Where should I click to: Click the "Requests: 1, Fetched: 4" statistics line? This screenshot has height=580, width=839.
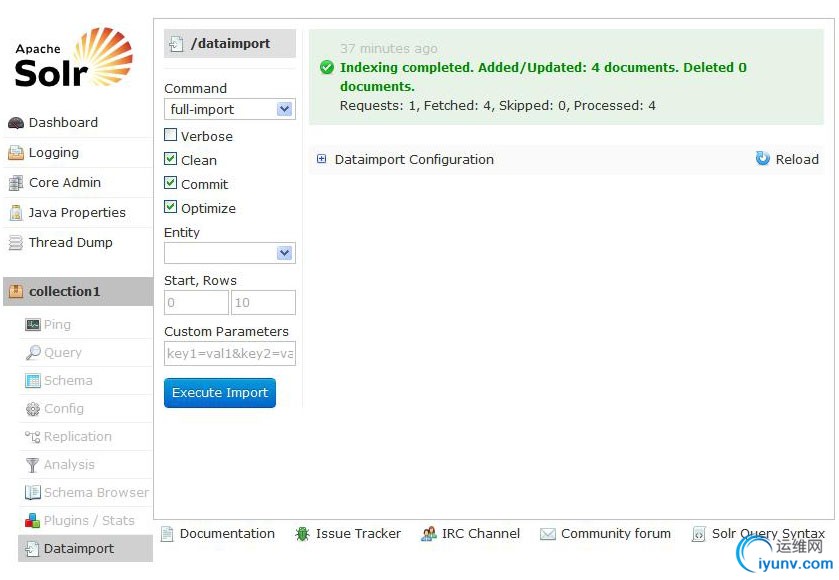point(498,105)
